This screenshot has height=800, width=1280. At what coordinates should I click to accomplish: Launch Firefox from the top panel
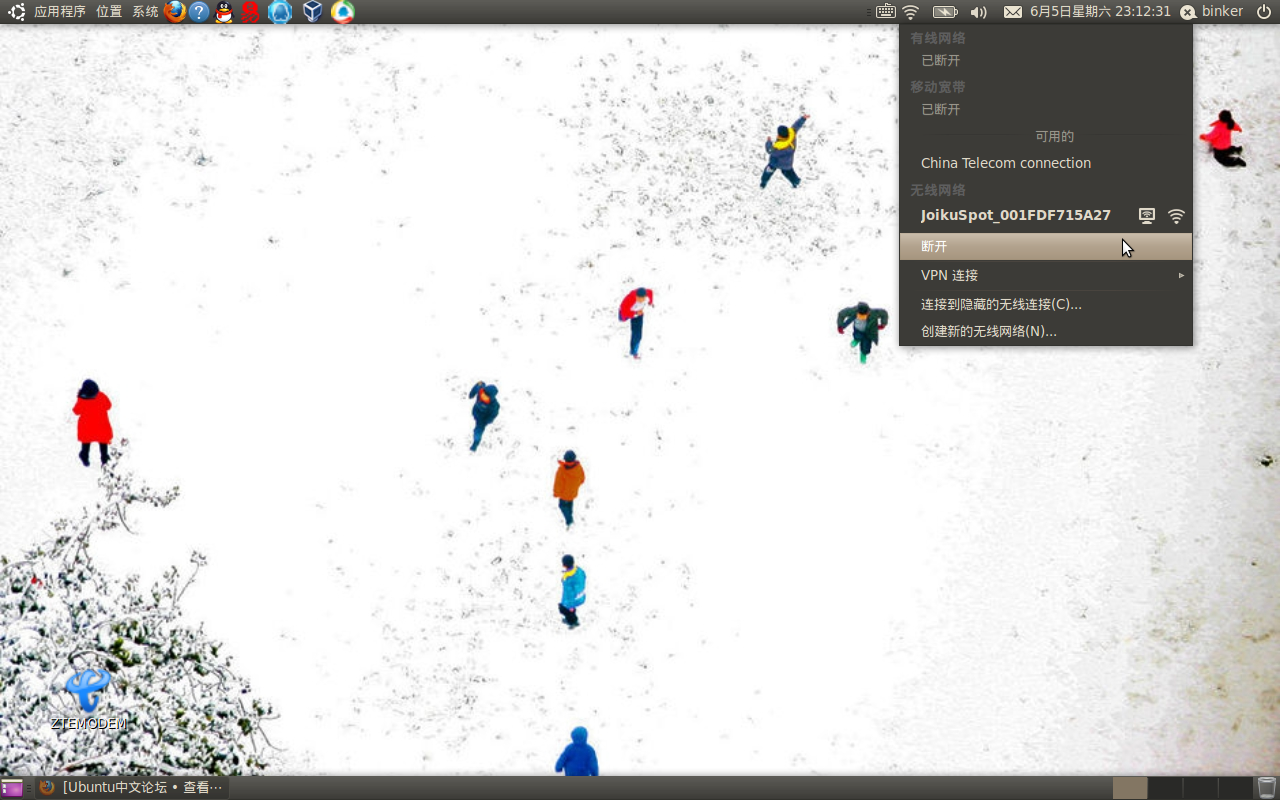[x=175, y=12]
